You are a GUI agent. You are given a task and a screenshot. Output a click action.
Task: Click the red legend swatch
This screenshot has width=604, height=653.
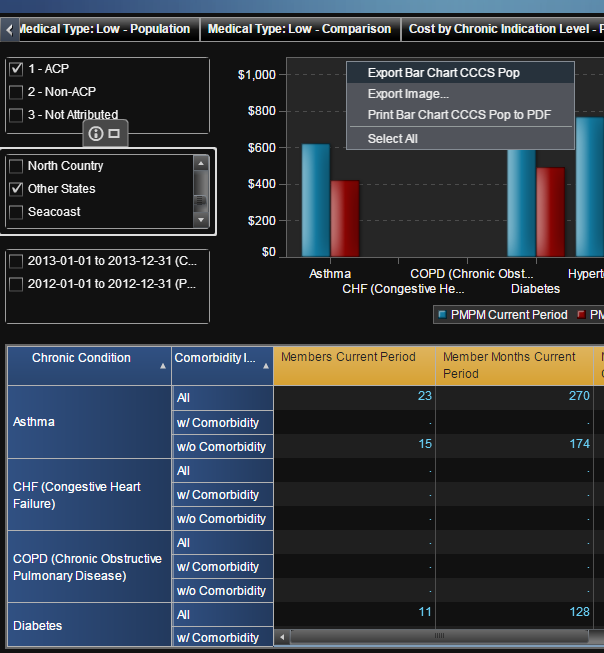(x=581, y=314)
